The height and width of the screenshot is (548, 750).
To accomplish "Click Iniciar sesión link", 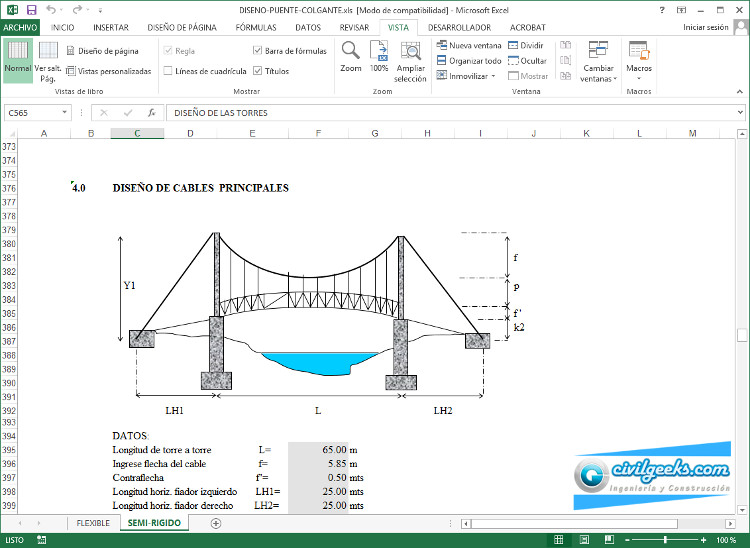I will click(x=706, y=27).
